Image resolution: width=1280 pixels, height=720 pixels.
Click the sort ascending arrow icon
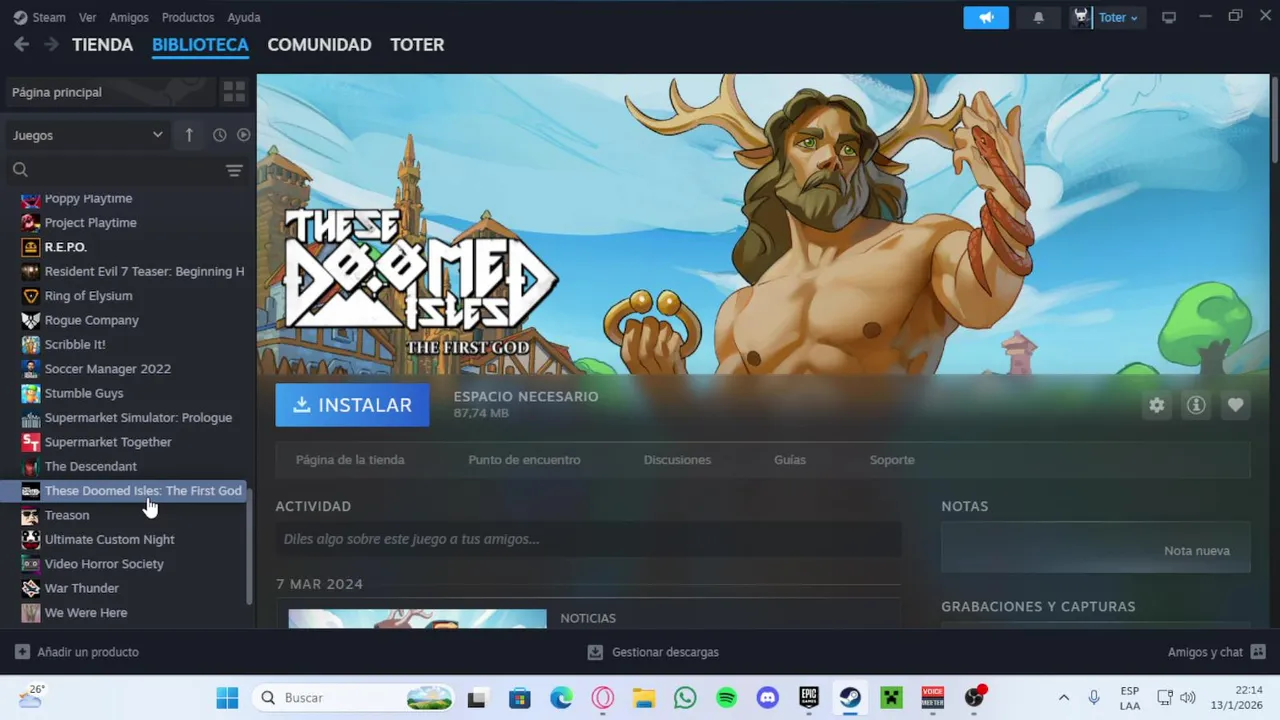pyautogui.click(x=189, y=135)
